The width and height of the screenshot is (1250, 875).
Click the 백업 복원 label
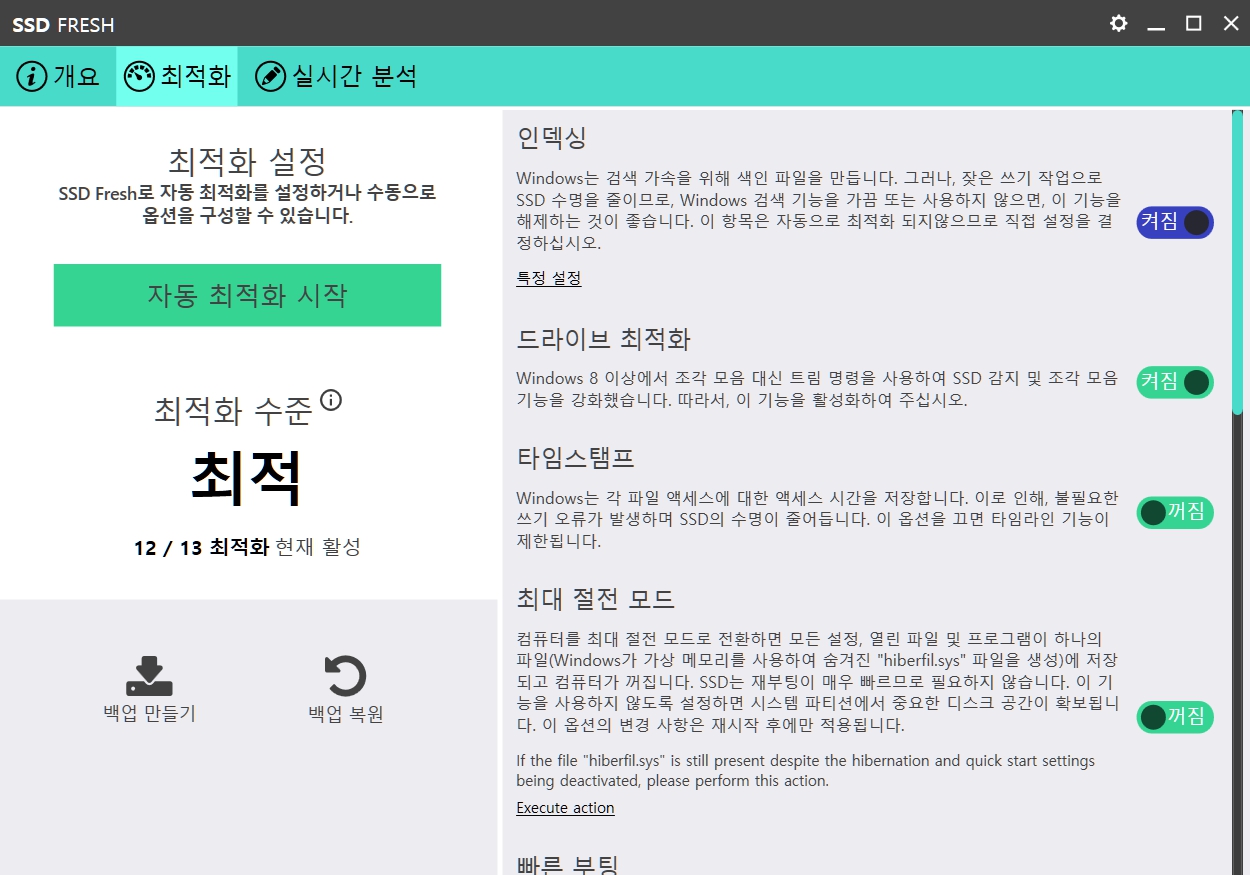pyautogui.click(x=346, y=714)
